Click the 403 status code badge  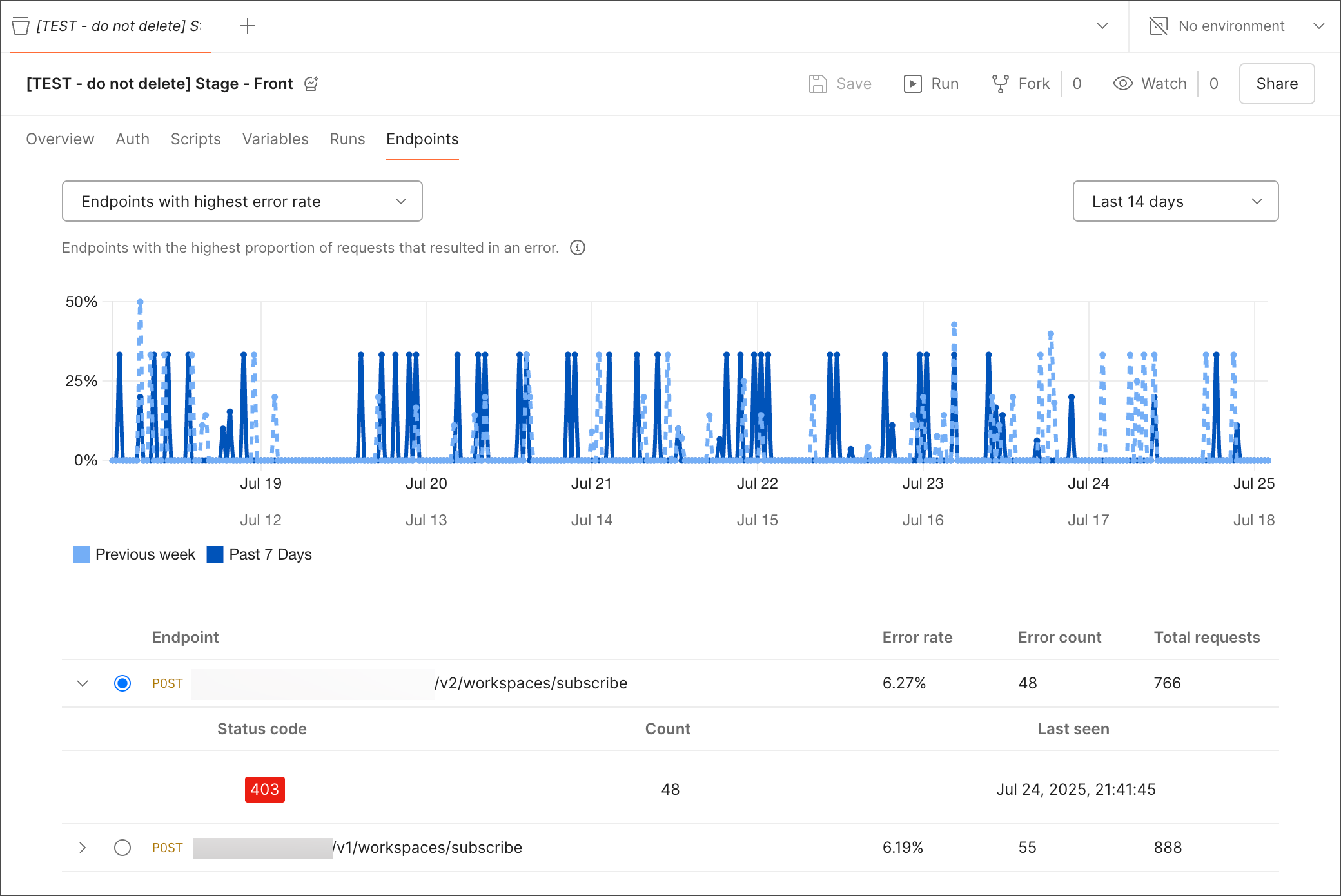pyautogui.click(x=264, y=790)
